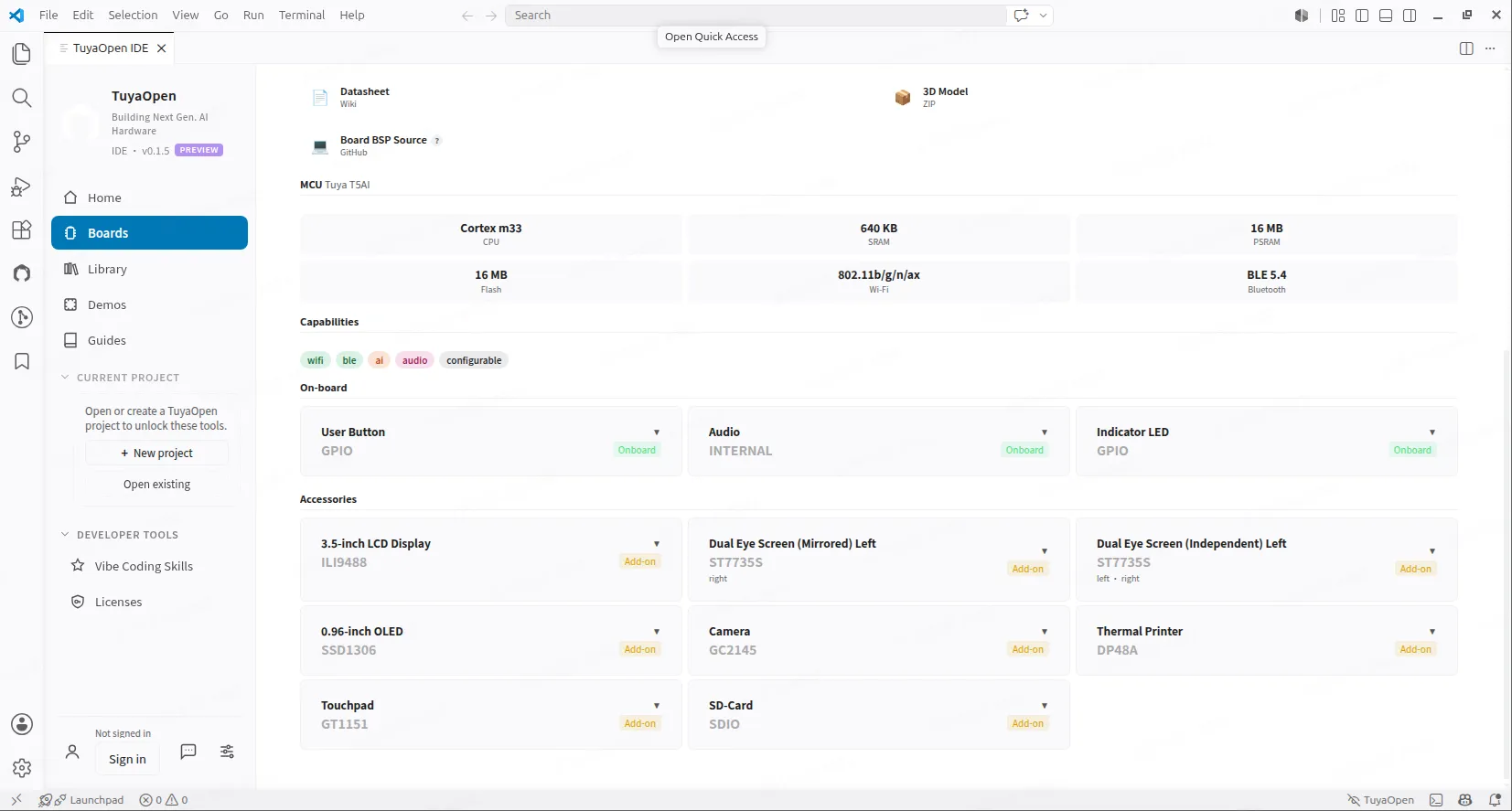Open Guides in the TuyaOpen sidebar
This screenshot has height=811, width=1512.
[149, 340]
